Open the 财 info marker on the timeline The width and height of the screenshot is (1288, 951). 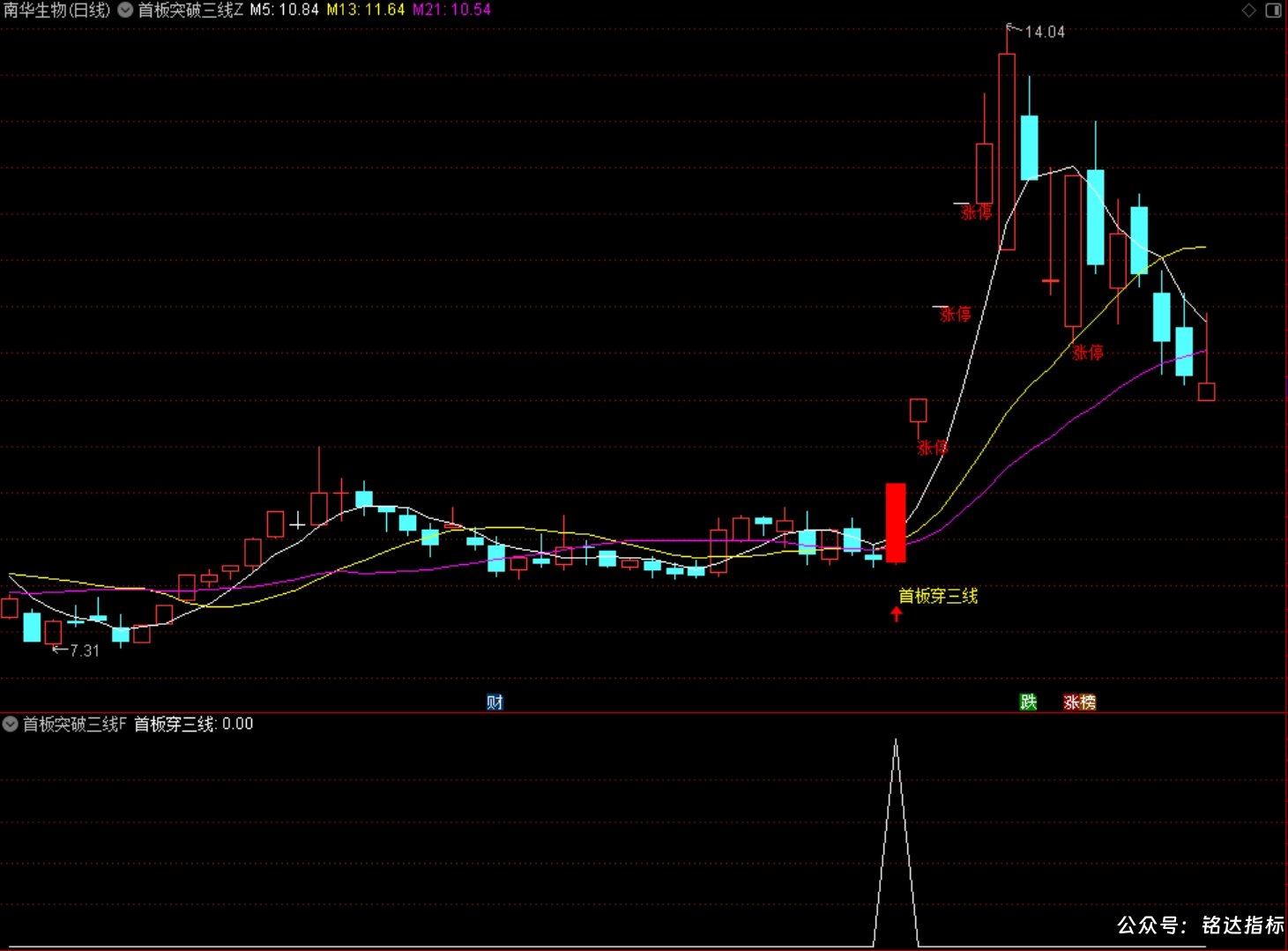click(x=495, y=702)
